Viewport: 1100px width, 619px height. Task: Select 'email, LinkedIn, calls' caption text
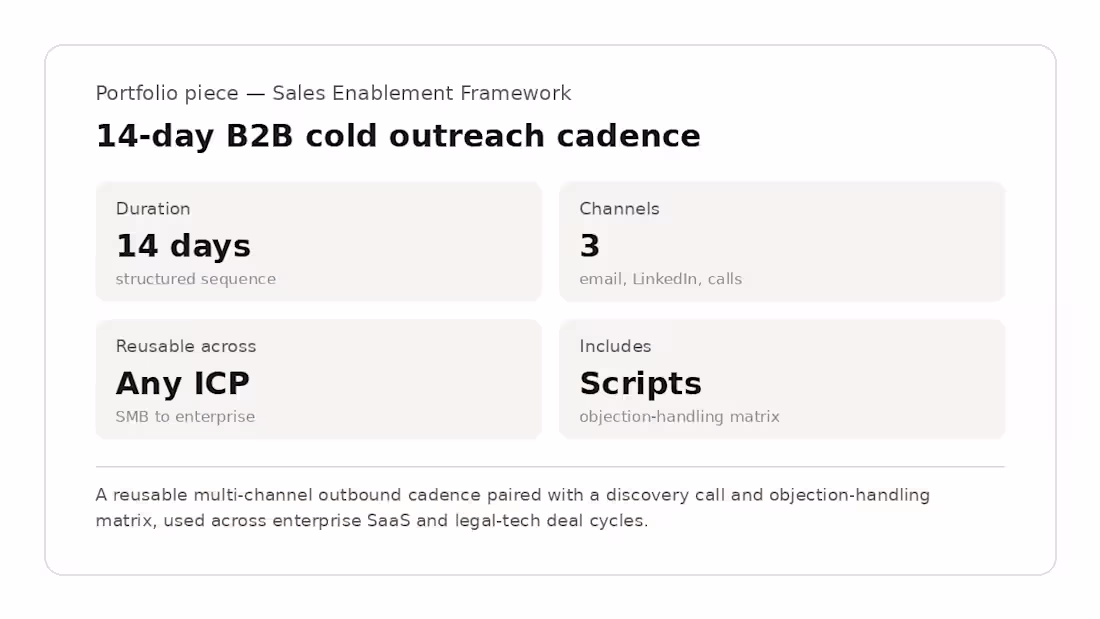661,279
